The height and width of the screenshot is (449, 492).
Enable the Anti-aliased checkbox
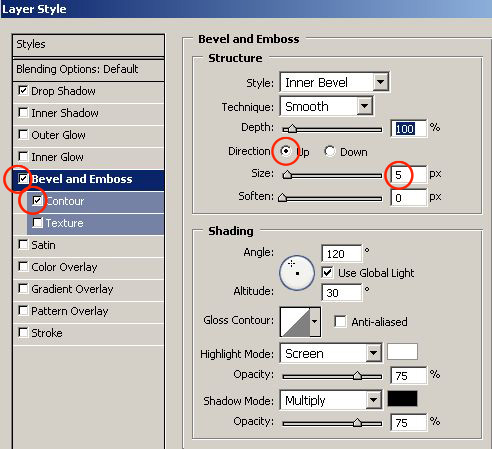(340, 322)
